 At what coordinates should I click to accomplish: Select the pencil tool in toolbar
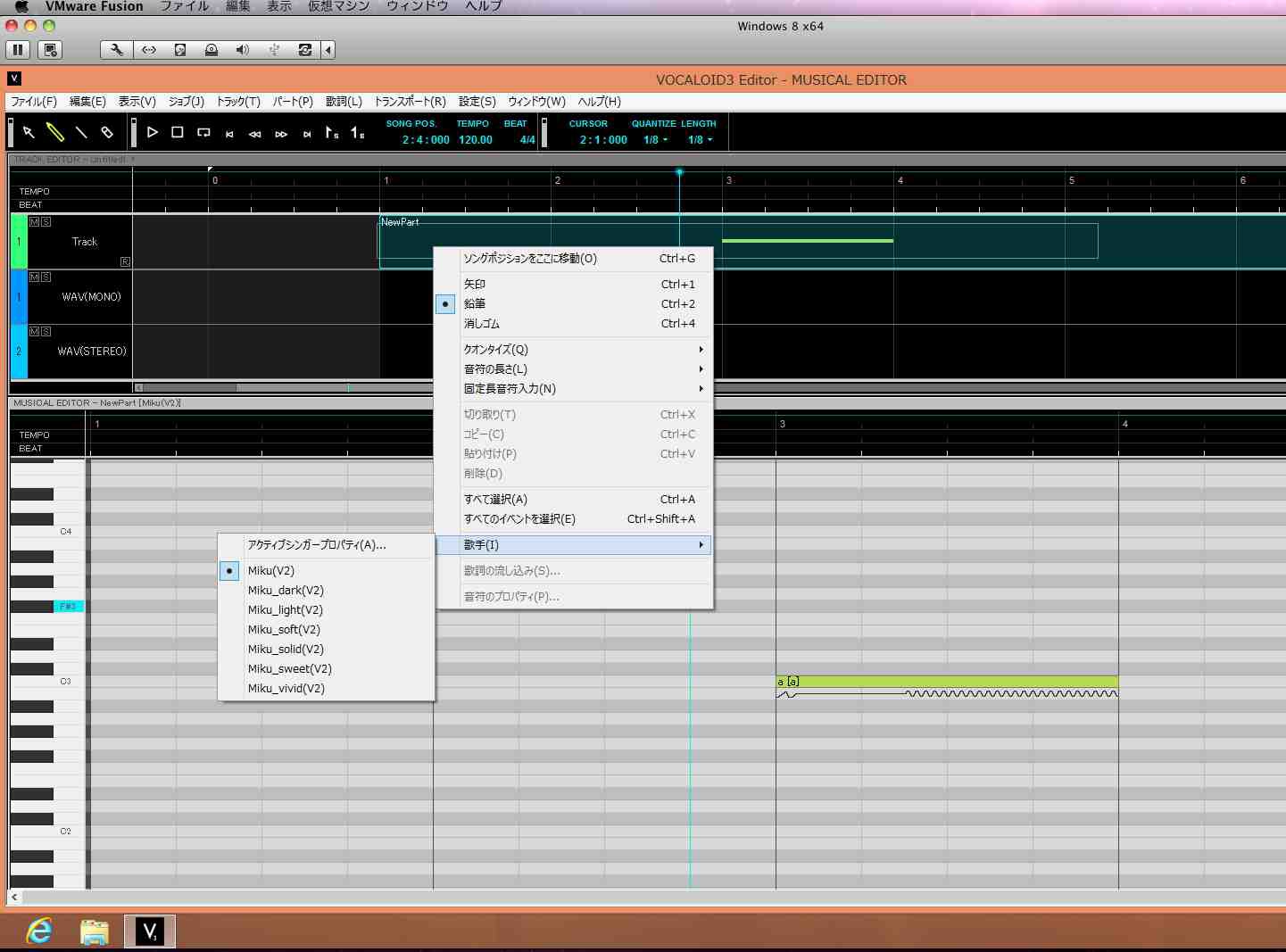point(55,132)
